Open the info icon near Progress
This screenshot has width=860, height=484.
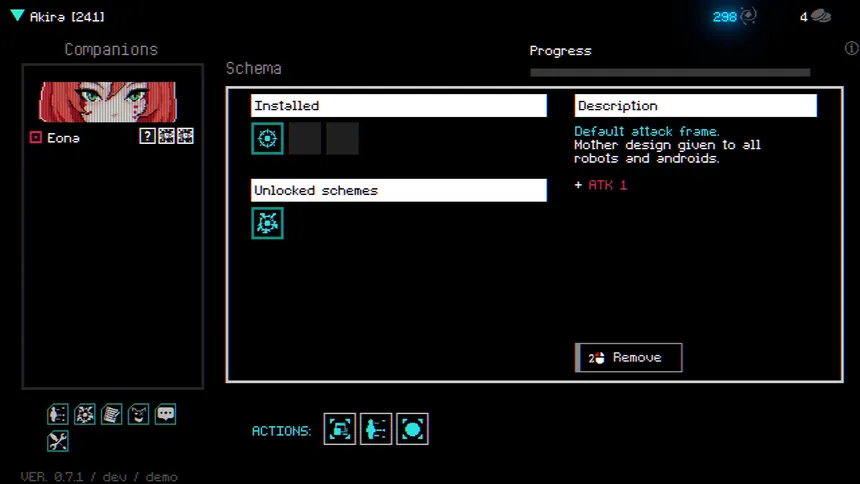852,48
